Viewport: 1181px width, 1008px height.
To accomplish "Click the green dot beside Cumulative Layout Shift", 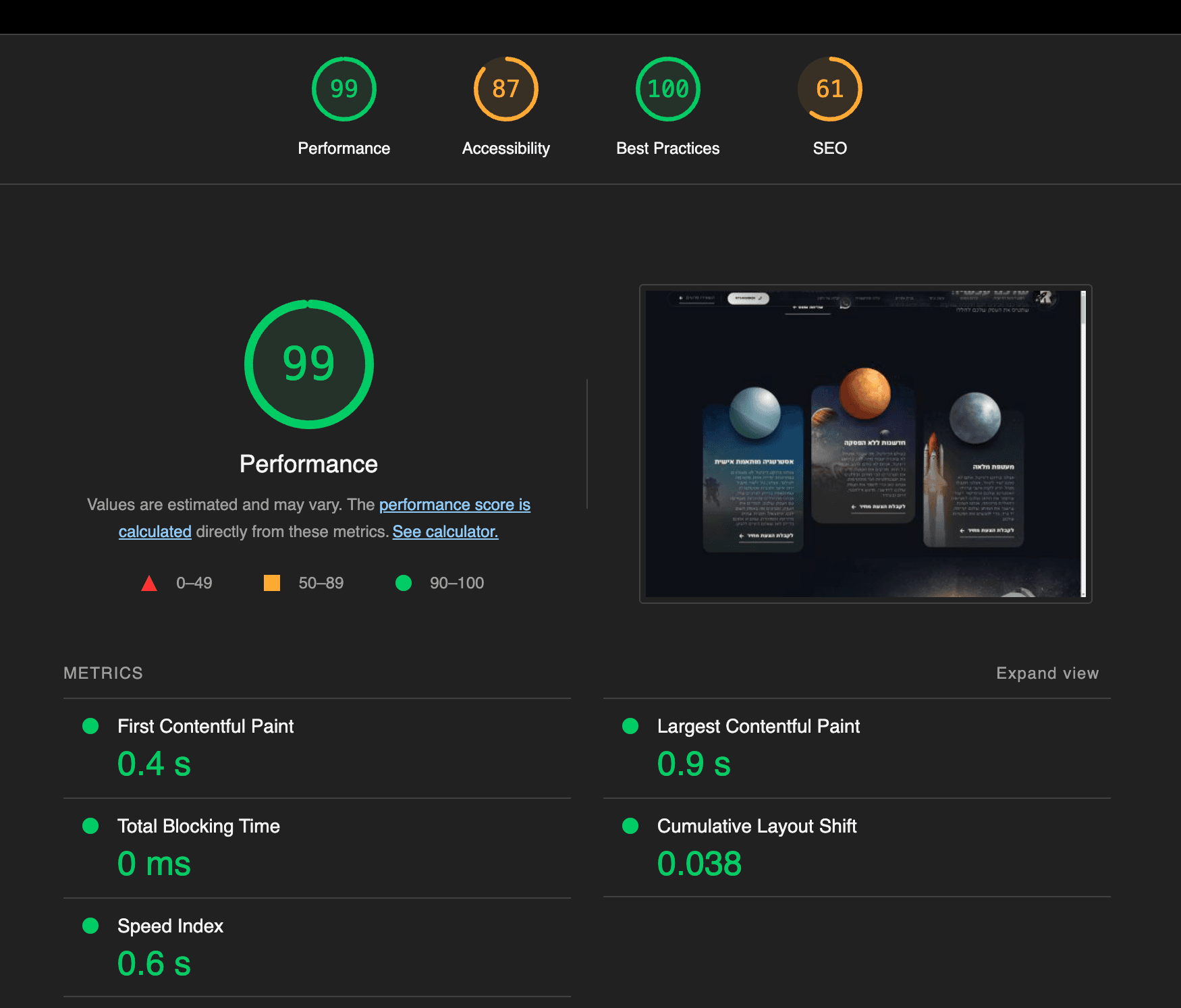I will coord(630,826).
